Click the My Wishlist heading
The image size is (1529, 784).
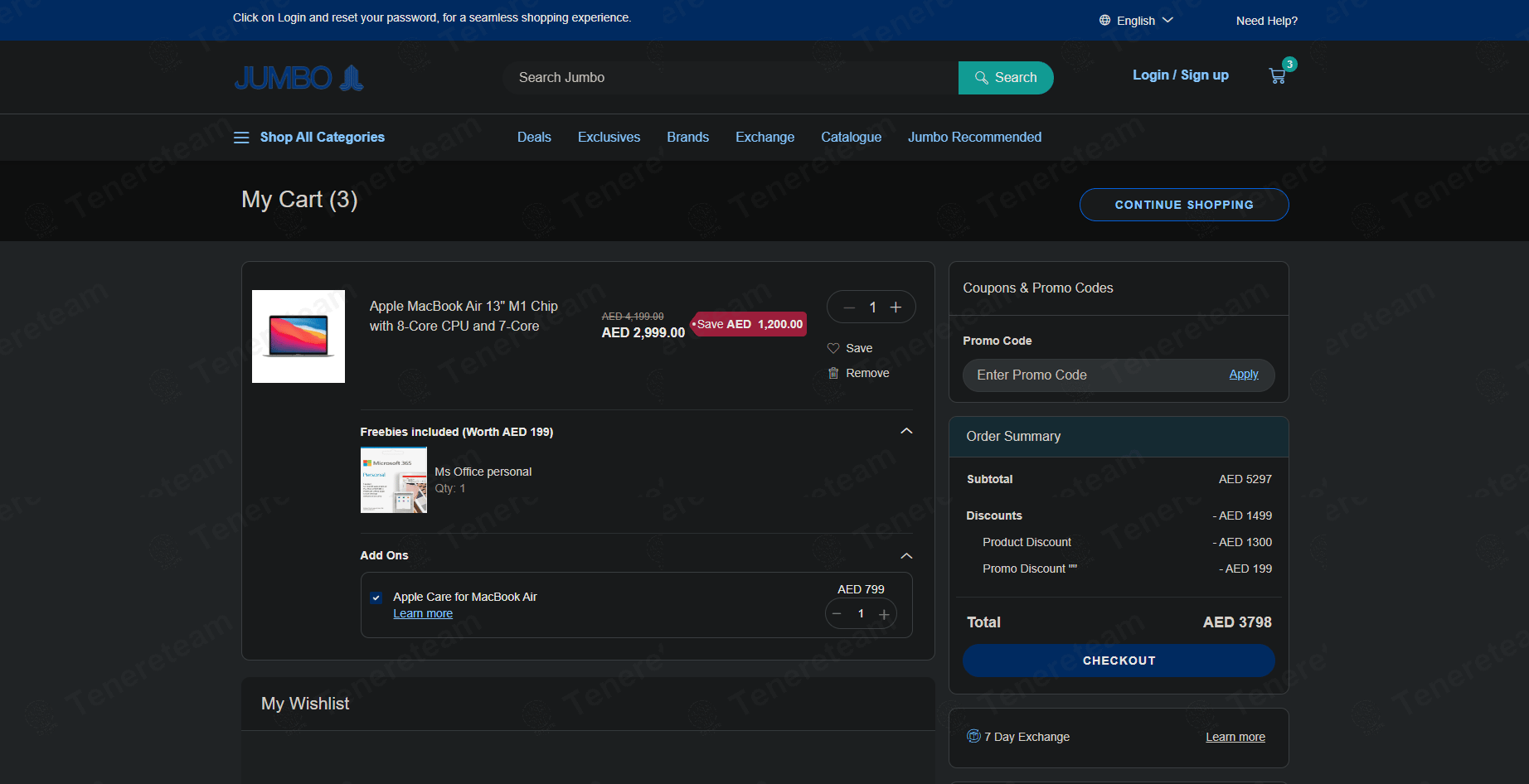pyautogui.click(x=305, y=704)
